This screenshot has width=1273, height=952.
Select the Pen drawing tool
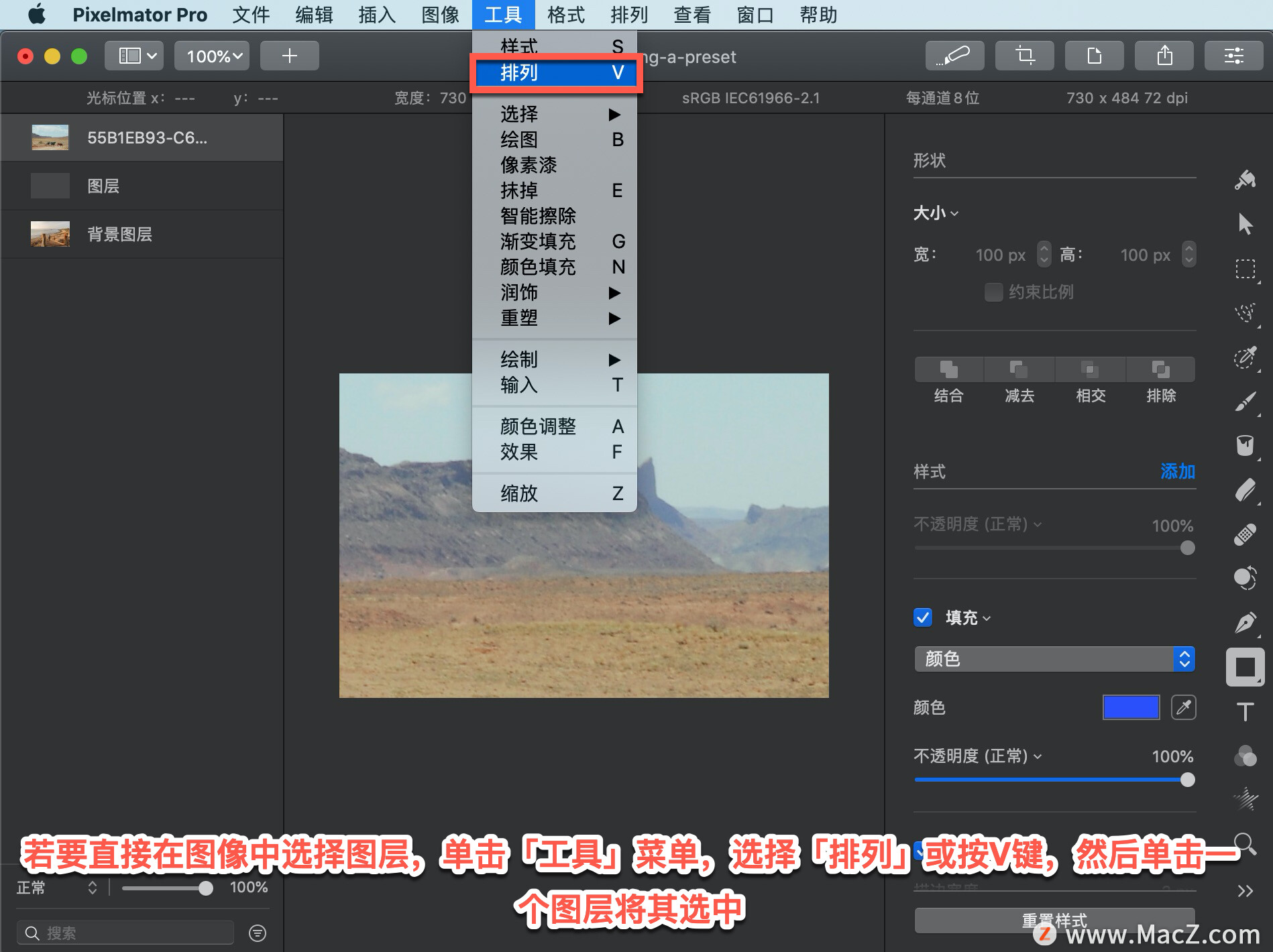[x=1246, y=623]
